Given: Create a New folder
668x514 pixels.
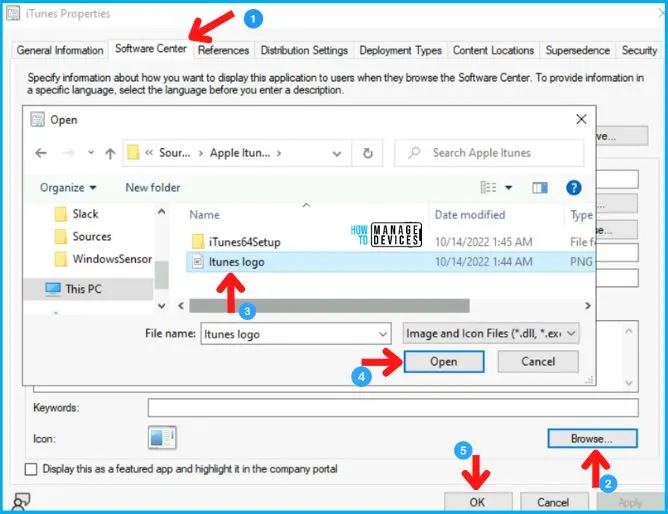Looking at the screenshot, I should (153, 187).
